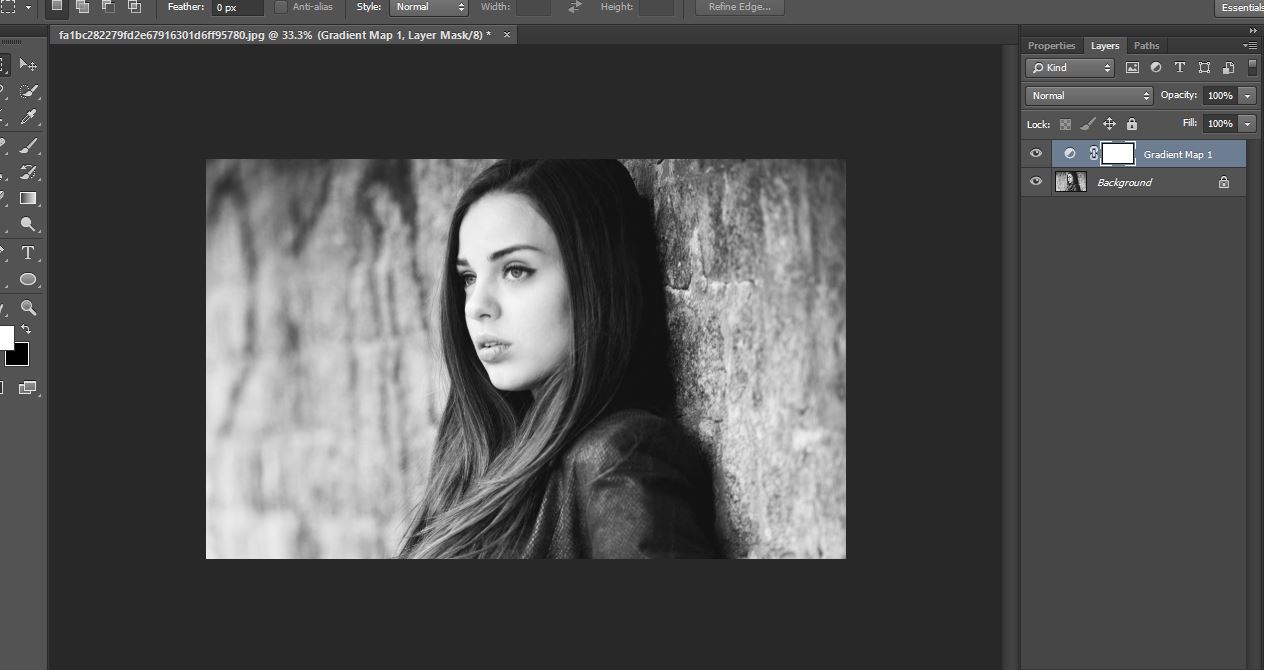Image resolution: width=1264 pixels, height=670 pixels.
Task: Click the black background color swatch
Action: click(x=18, y=355)
